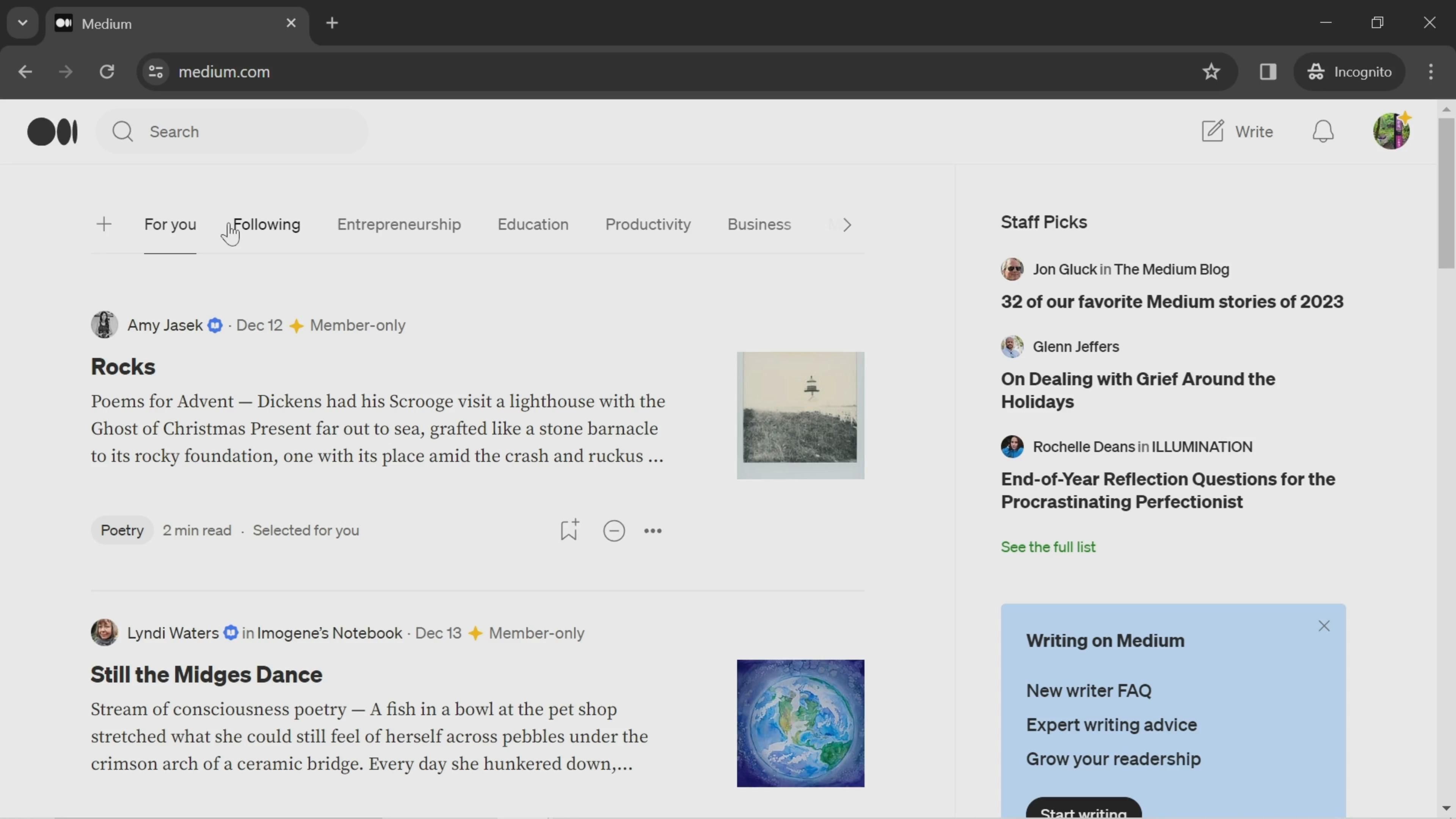Add a topic with plus icon
The width and height of the screenshot is (1456, 819).
click(104, 224)
